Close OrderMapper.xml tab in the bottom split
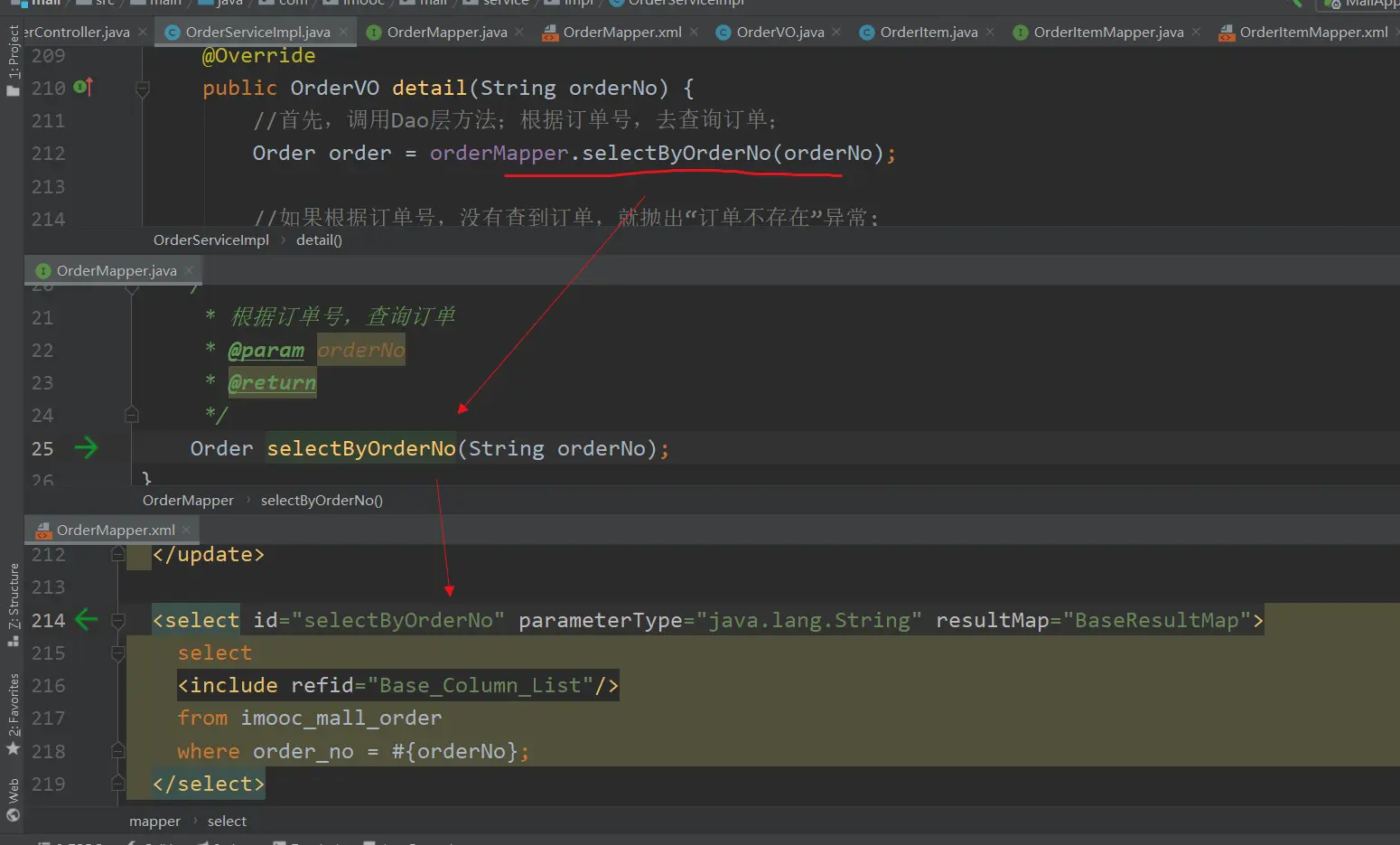This screenshot has height=845, width=1400. point(186,530)
